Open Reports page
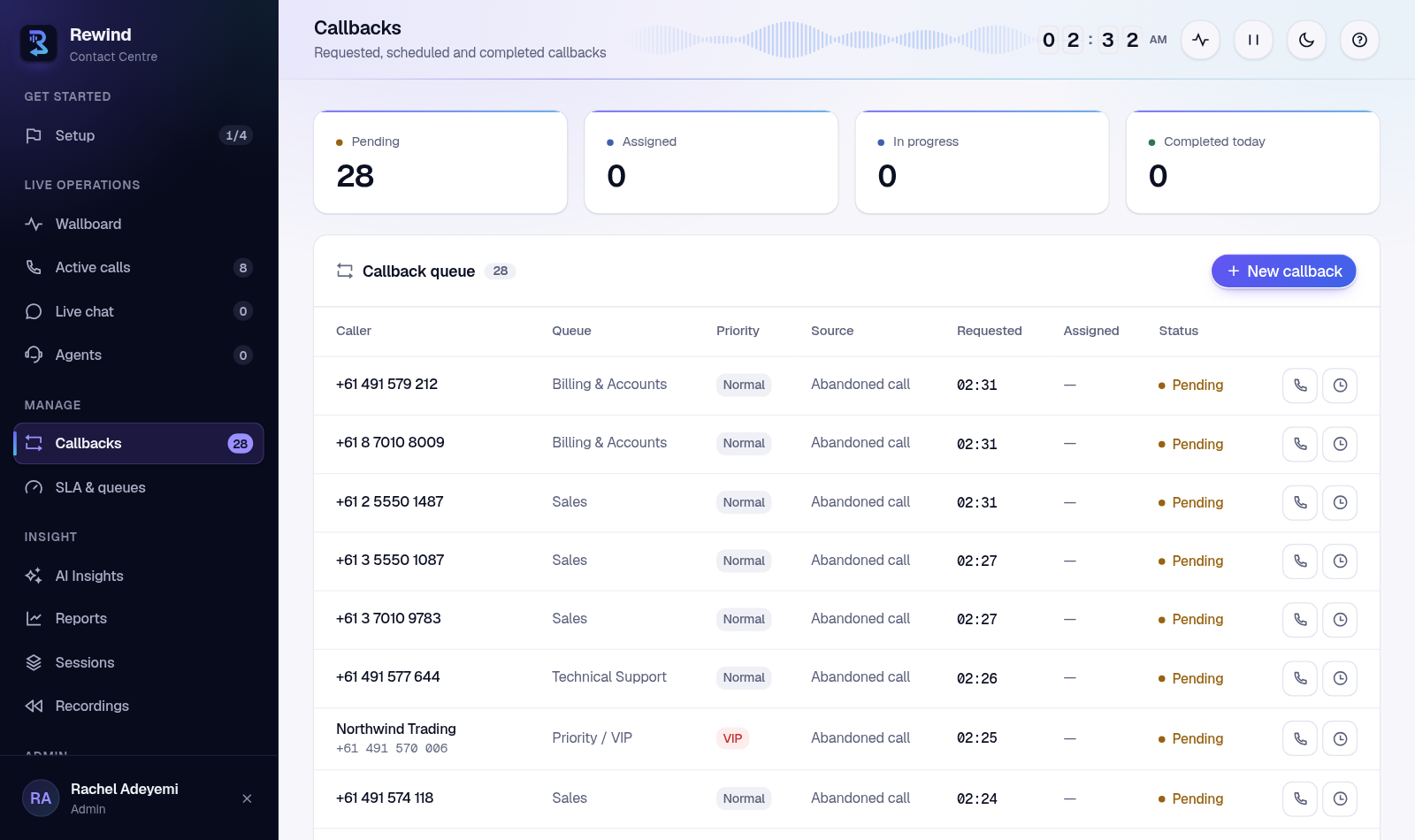The height and width of the screenshot is (840, 1415). tap(139, 618)
